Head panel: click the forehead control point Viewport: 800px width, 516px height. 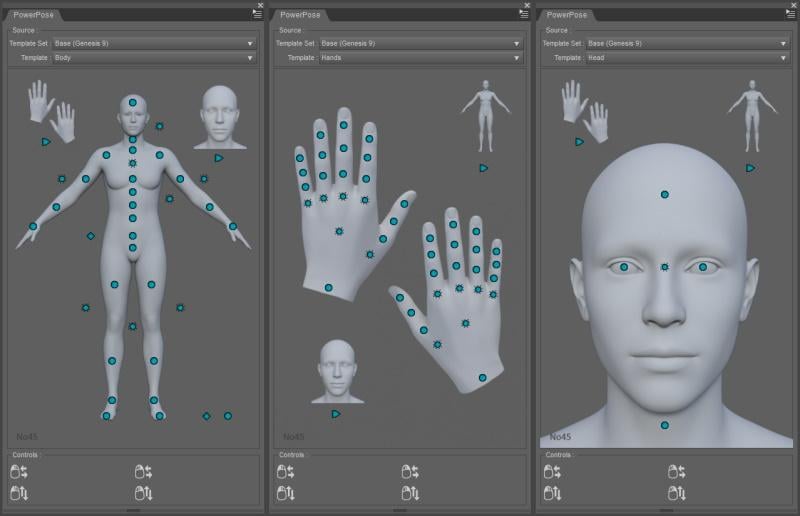[665, 194]
